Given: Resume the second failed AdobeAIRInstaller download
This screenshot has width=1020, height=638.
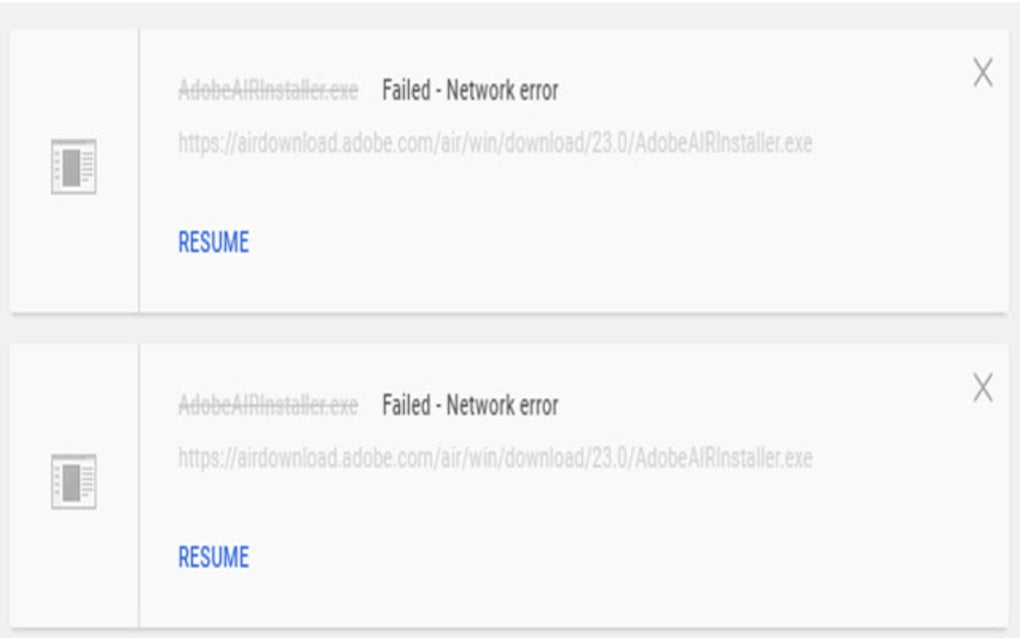Looking at the screenshot, I should point(213,557).
